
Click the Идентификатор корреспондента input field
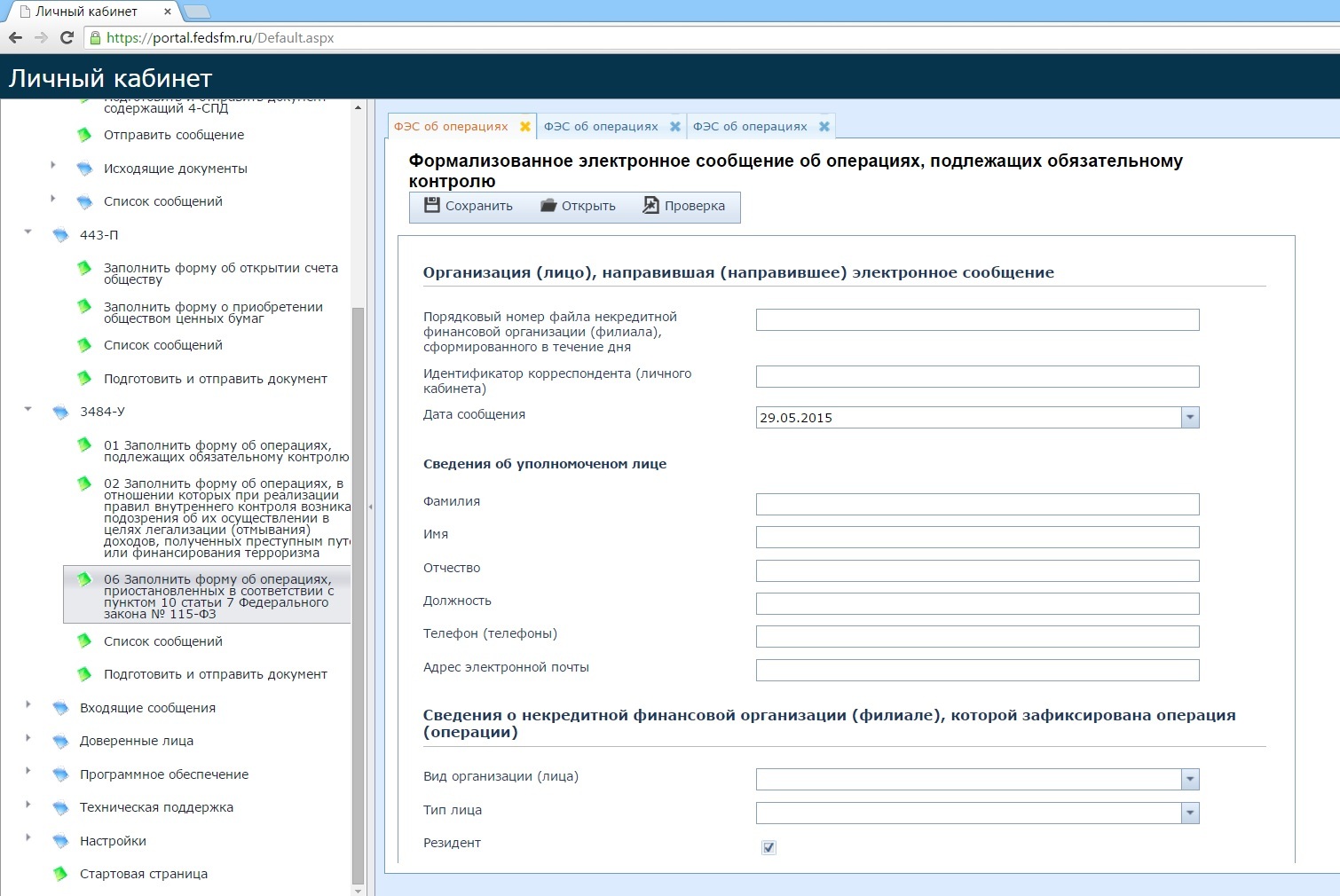[977, 376]
